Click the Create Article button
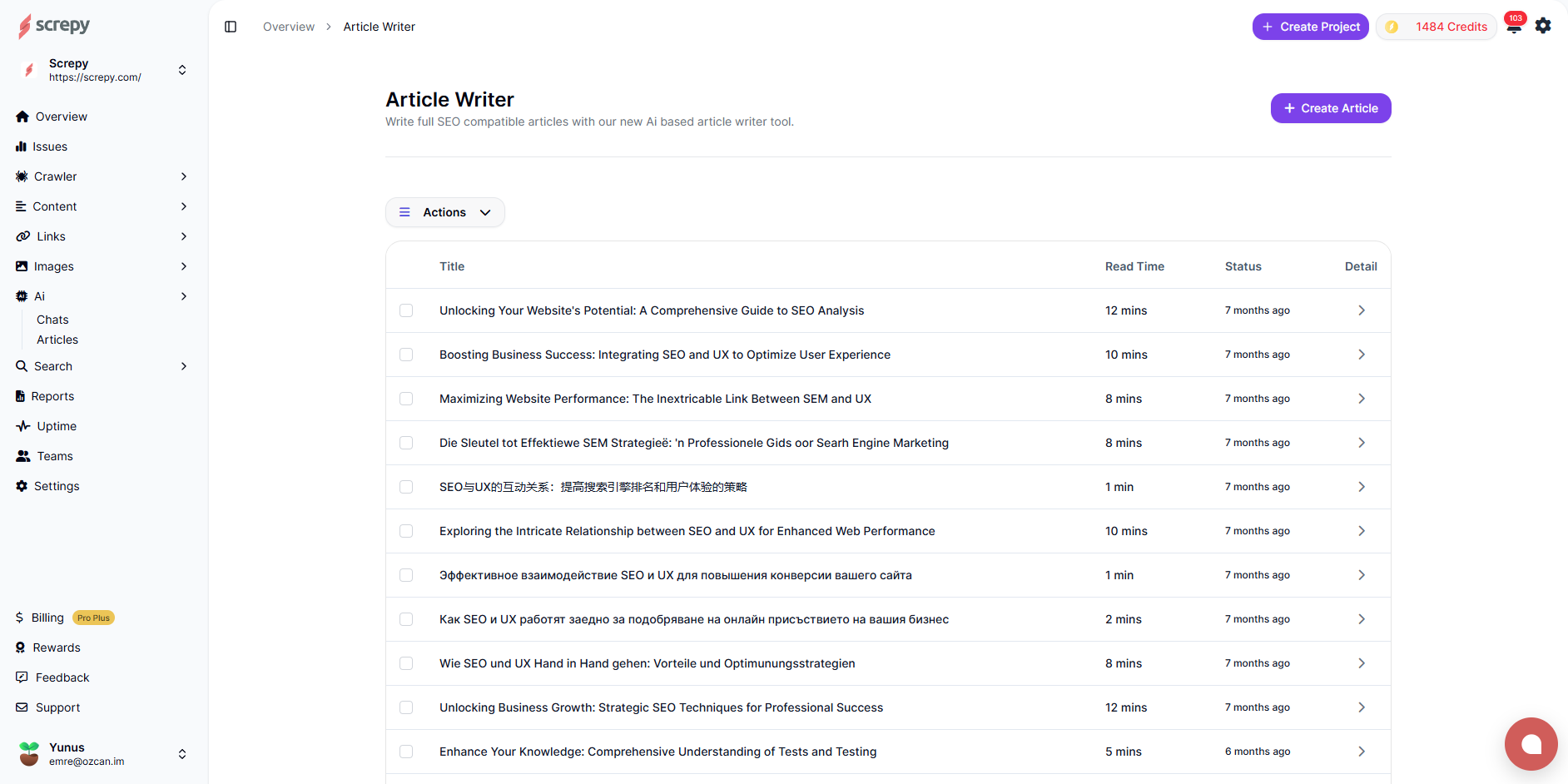 point(1330,108)
